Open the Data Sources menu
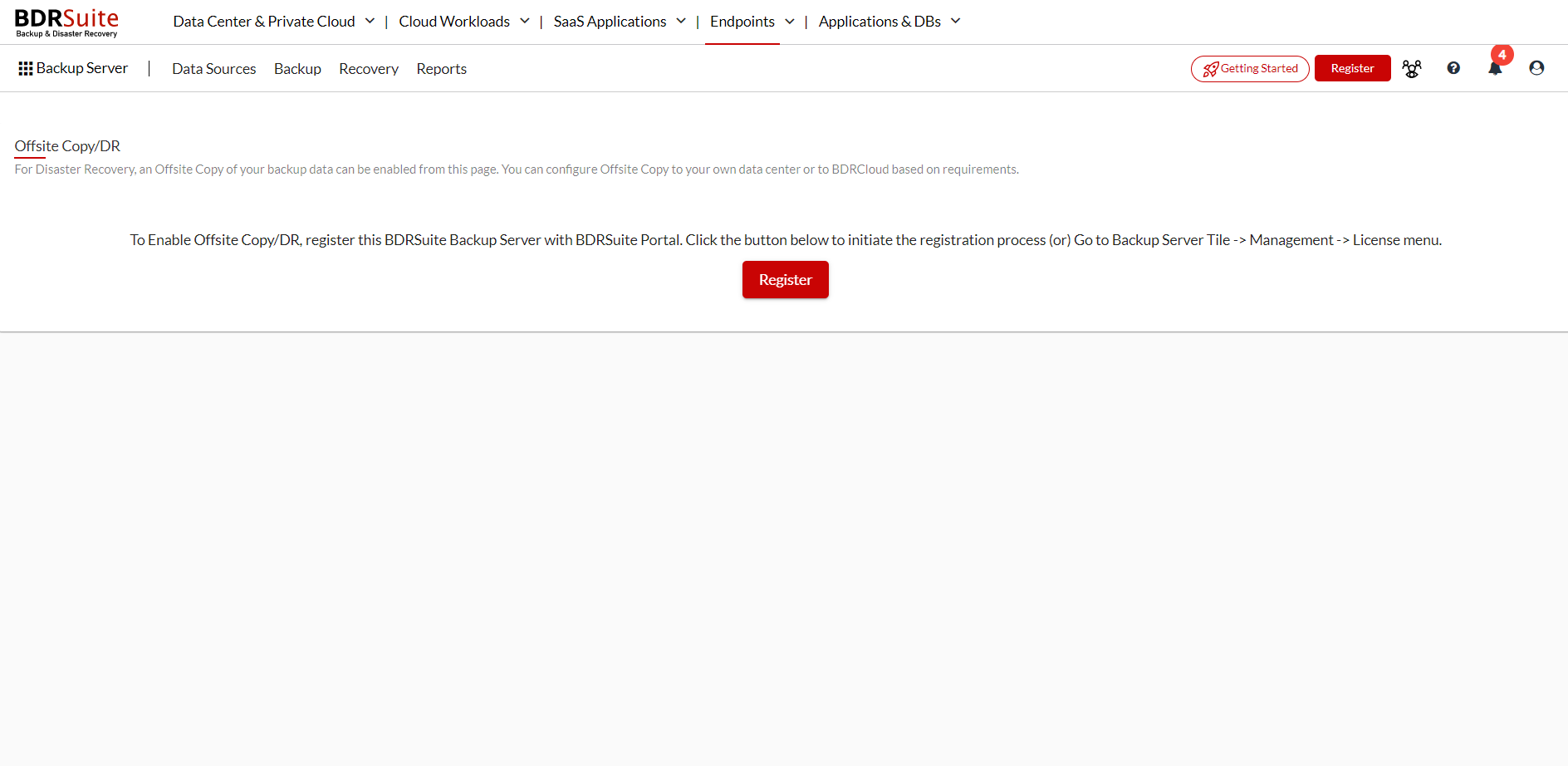This screenshot has height=766, width=1568. (214, 69)
